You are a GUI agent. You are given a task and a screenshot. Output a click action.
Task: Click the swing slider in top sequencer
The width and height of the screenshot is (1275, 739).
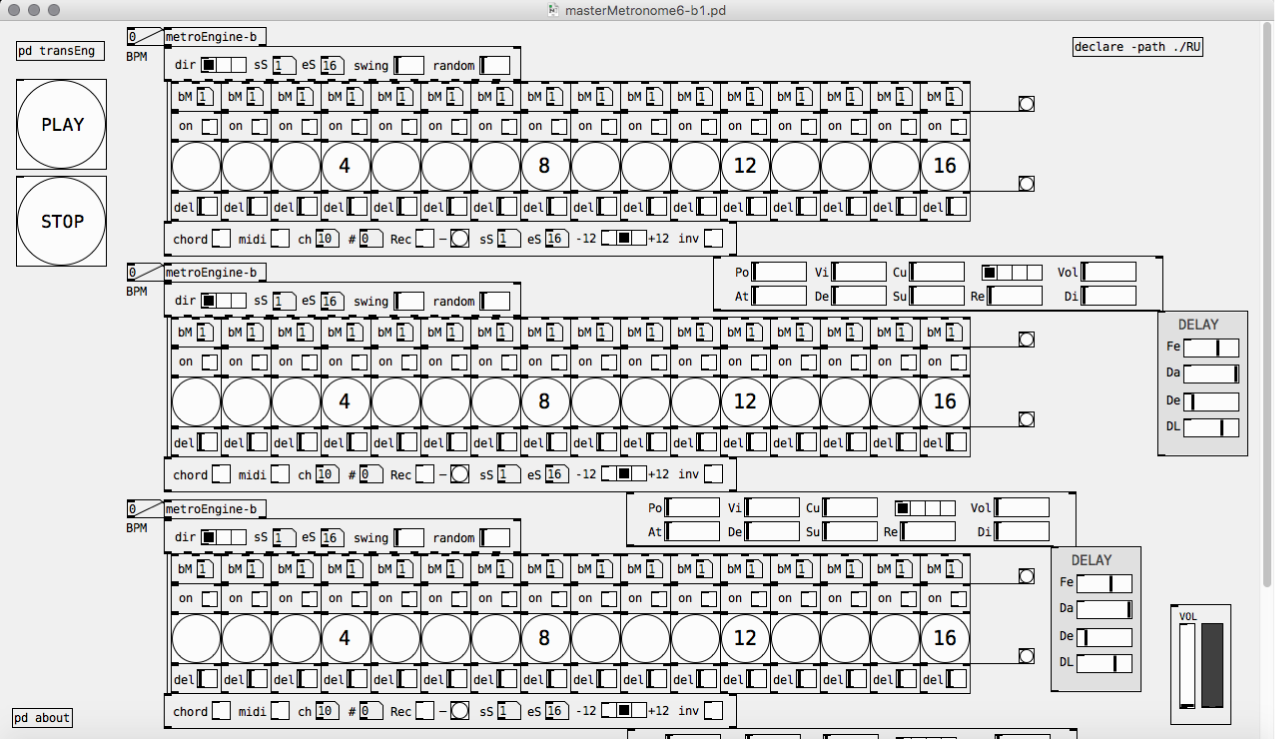409,66
